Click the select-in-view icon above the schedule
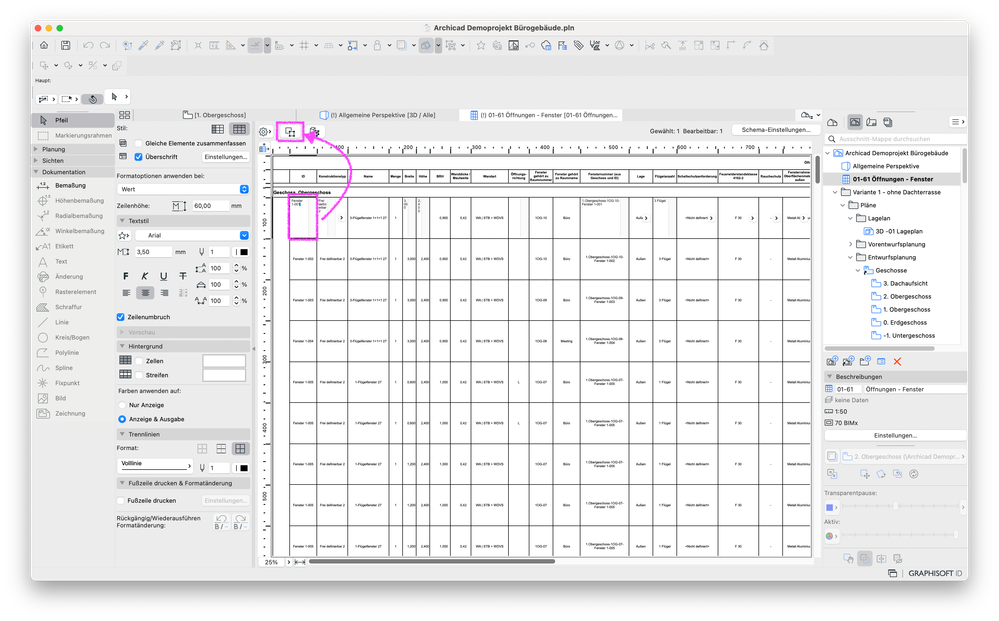Viewport: 999px width, 621px height. [290, 132]
